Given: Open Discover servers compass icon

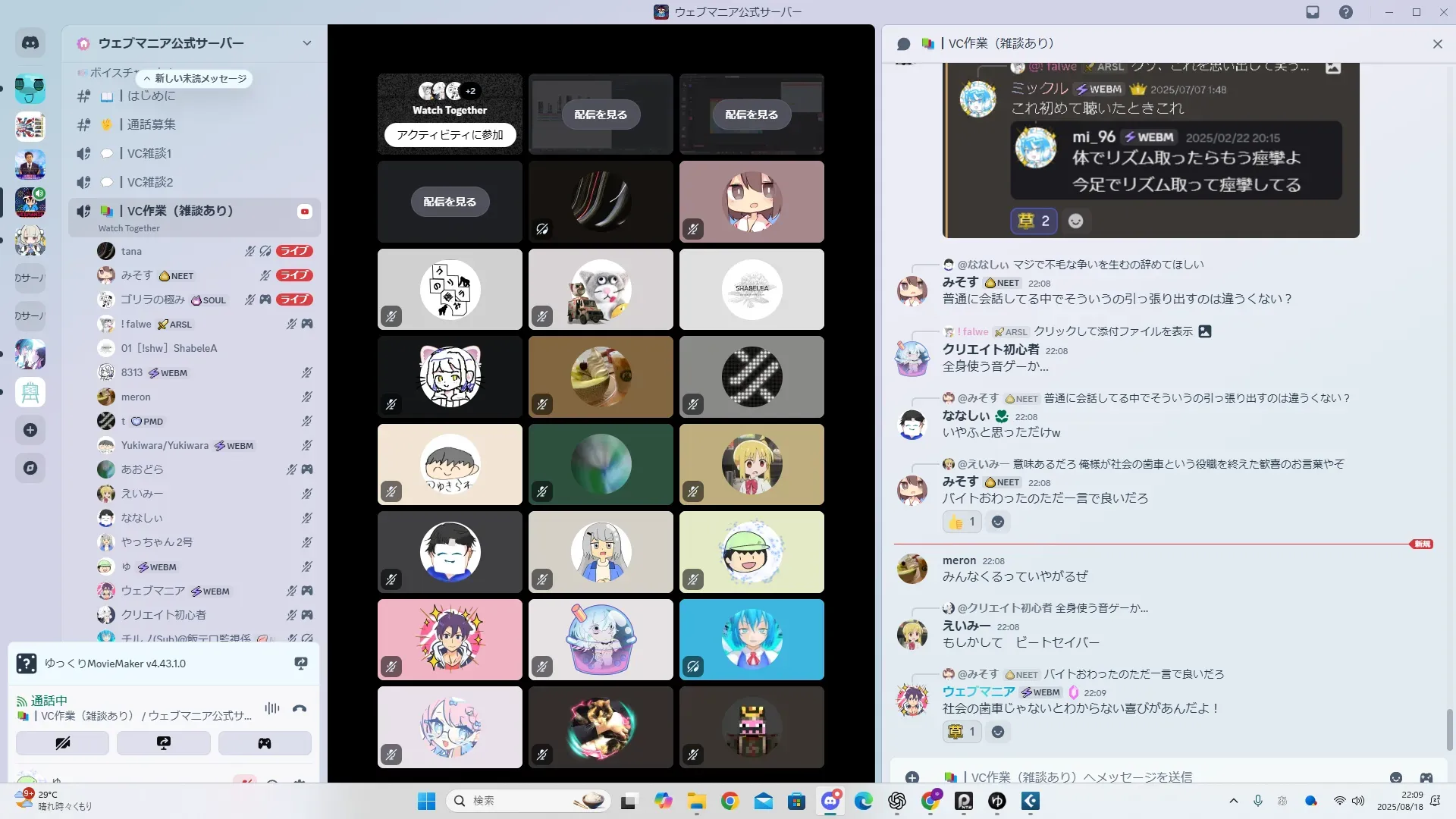Looking at the screenshot, I should click(30, 468).
